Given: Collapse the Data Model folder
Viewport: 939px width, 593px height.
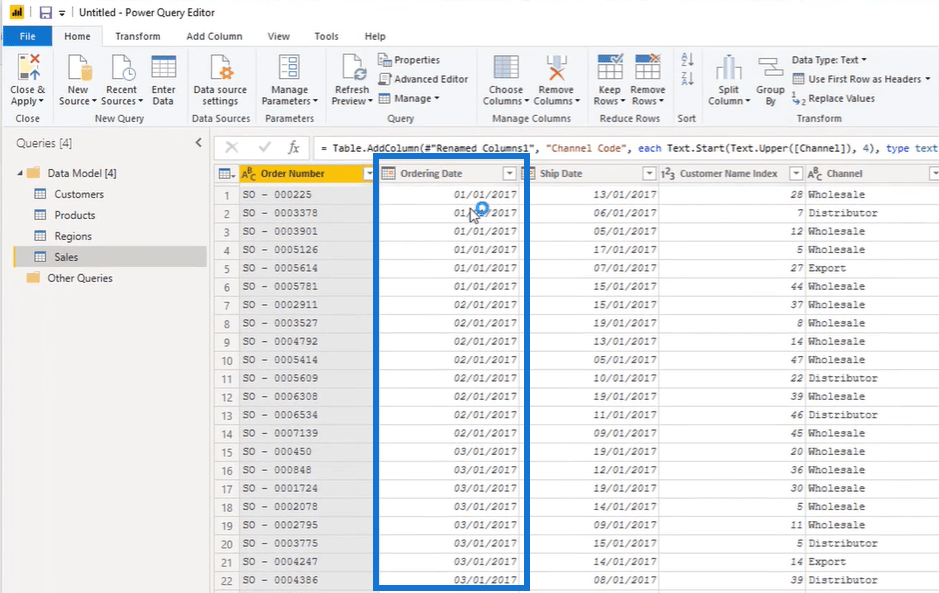Looking at the screenshot, I should tap(20, 173).
